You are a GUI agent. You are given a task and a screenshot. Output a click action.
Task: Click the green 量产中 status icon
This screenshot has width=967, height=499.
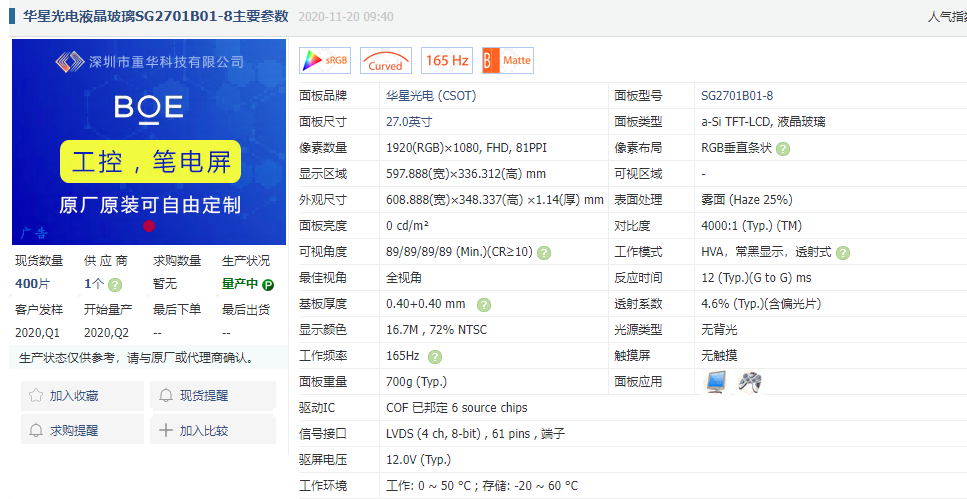pos(268,285)
